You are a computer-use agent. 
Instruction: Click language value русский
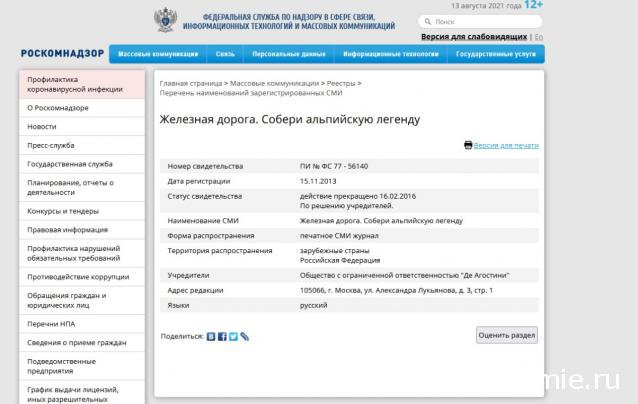pyautogui.click(x=314, y=305)
